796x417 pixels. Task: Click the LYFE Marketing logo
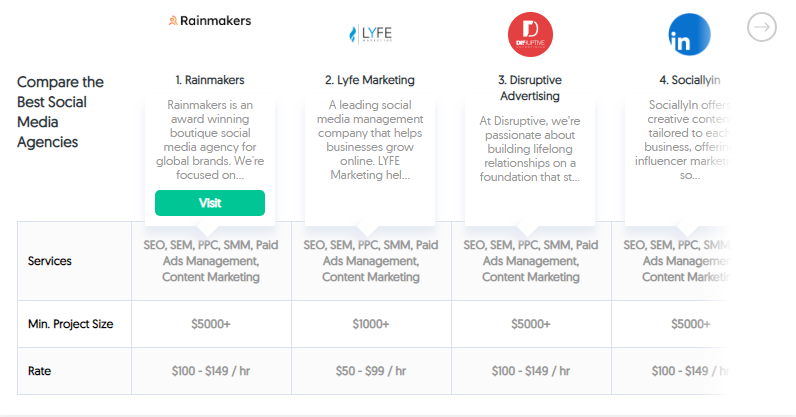370,34
